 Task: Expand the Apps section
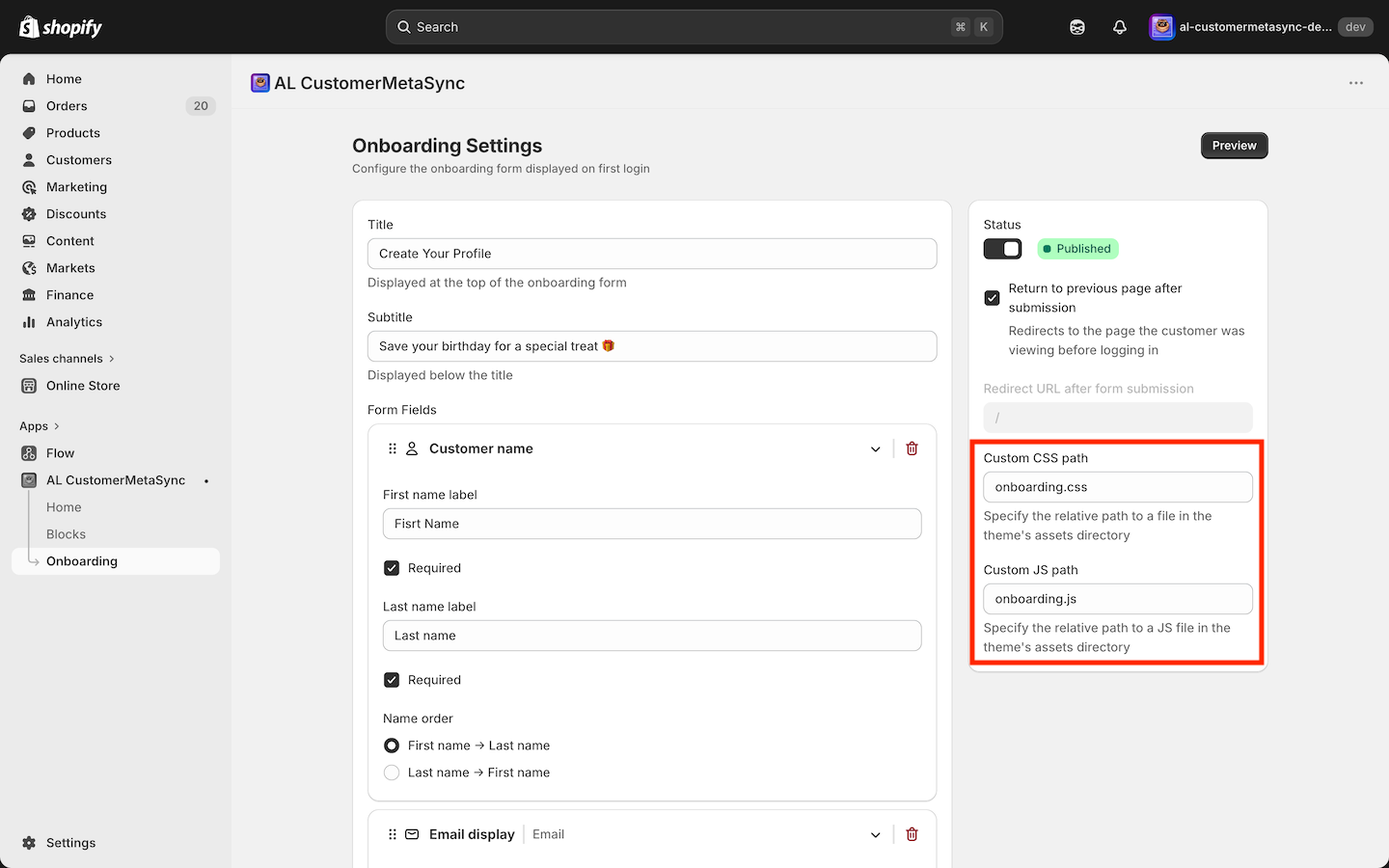click(40, 426)
